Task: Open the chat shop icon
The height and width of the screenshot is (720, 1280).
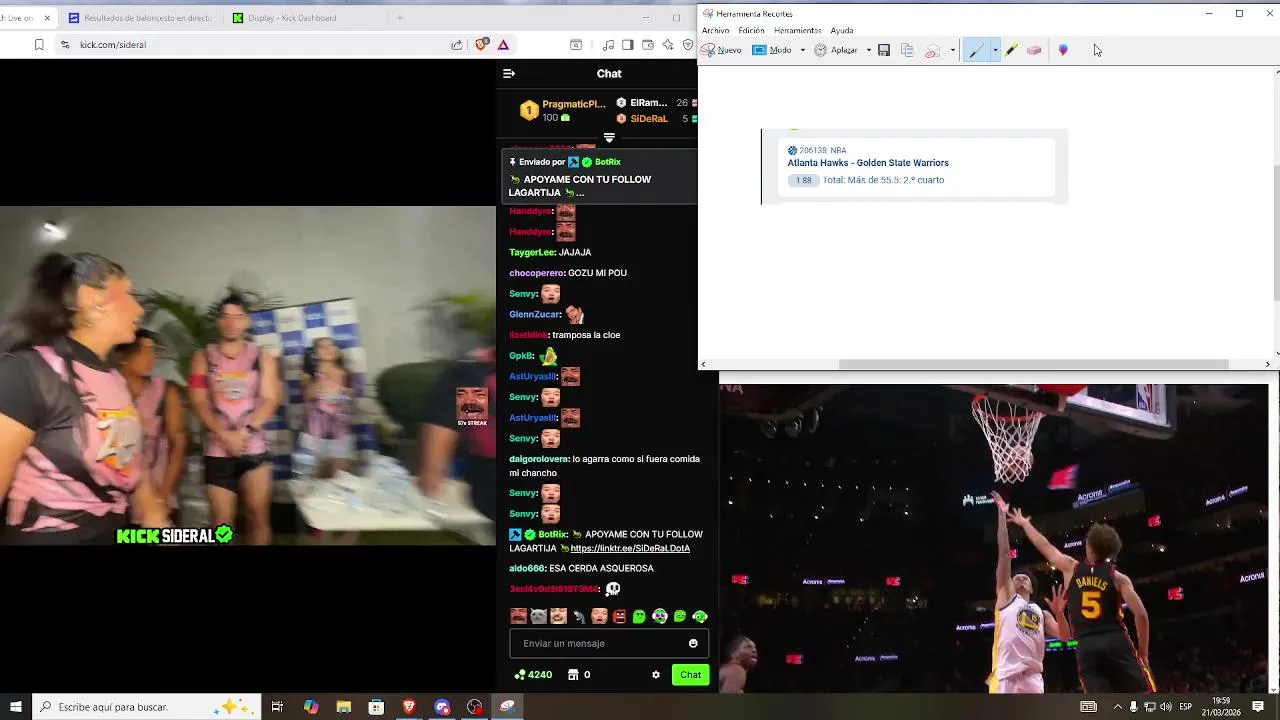Action: point(573,675)
